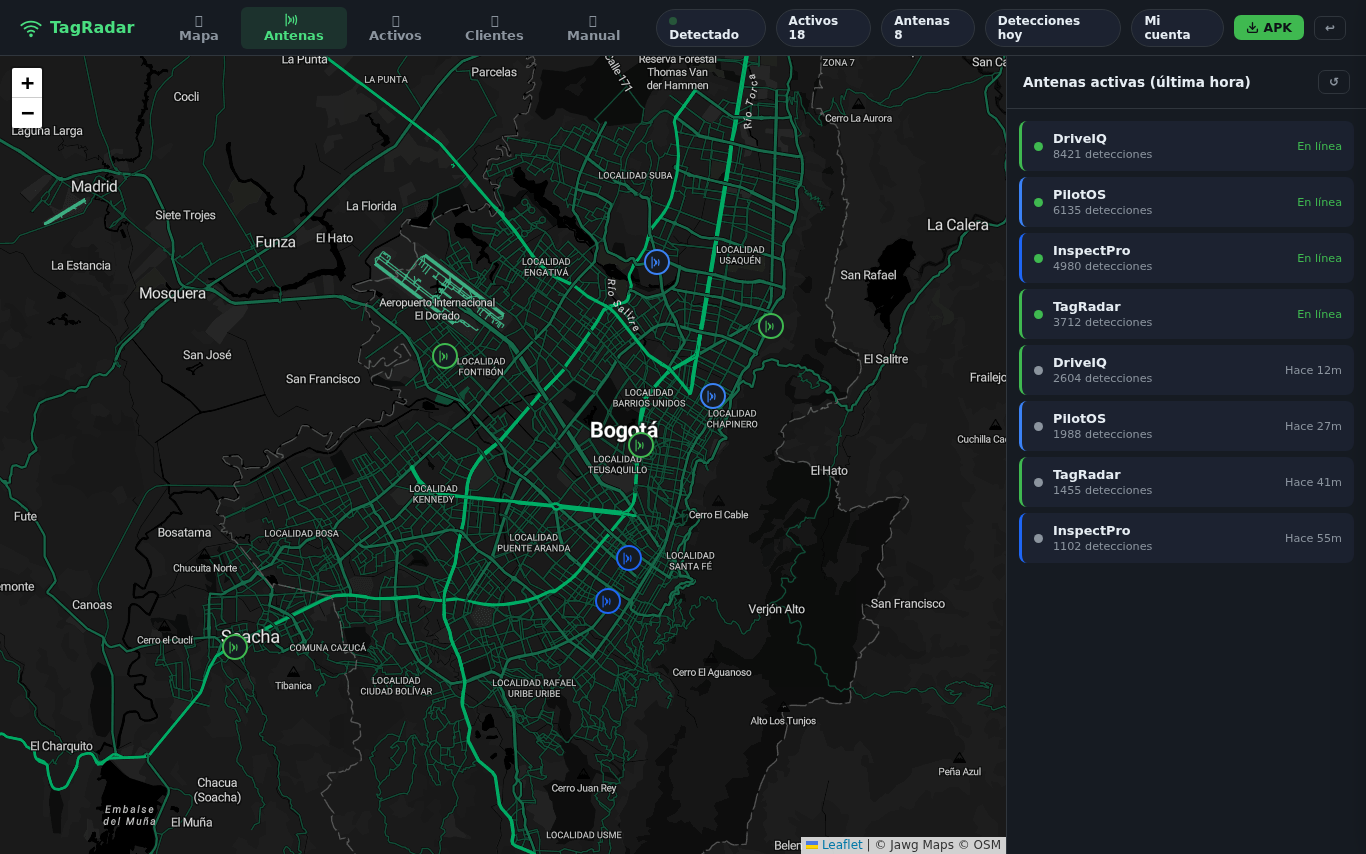1366x854 pixels.
Task: Click the Madrid map label
Action: pos(94,186)
